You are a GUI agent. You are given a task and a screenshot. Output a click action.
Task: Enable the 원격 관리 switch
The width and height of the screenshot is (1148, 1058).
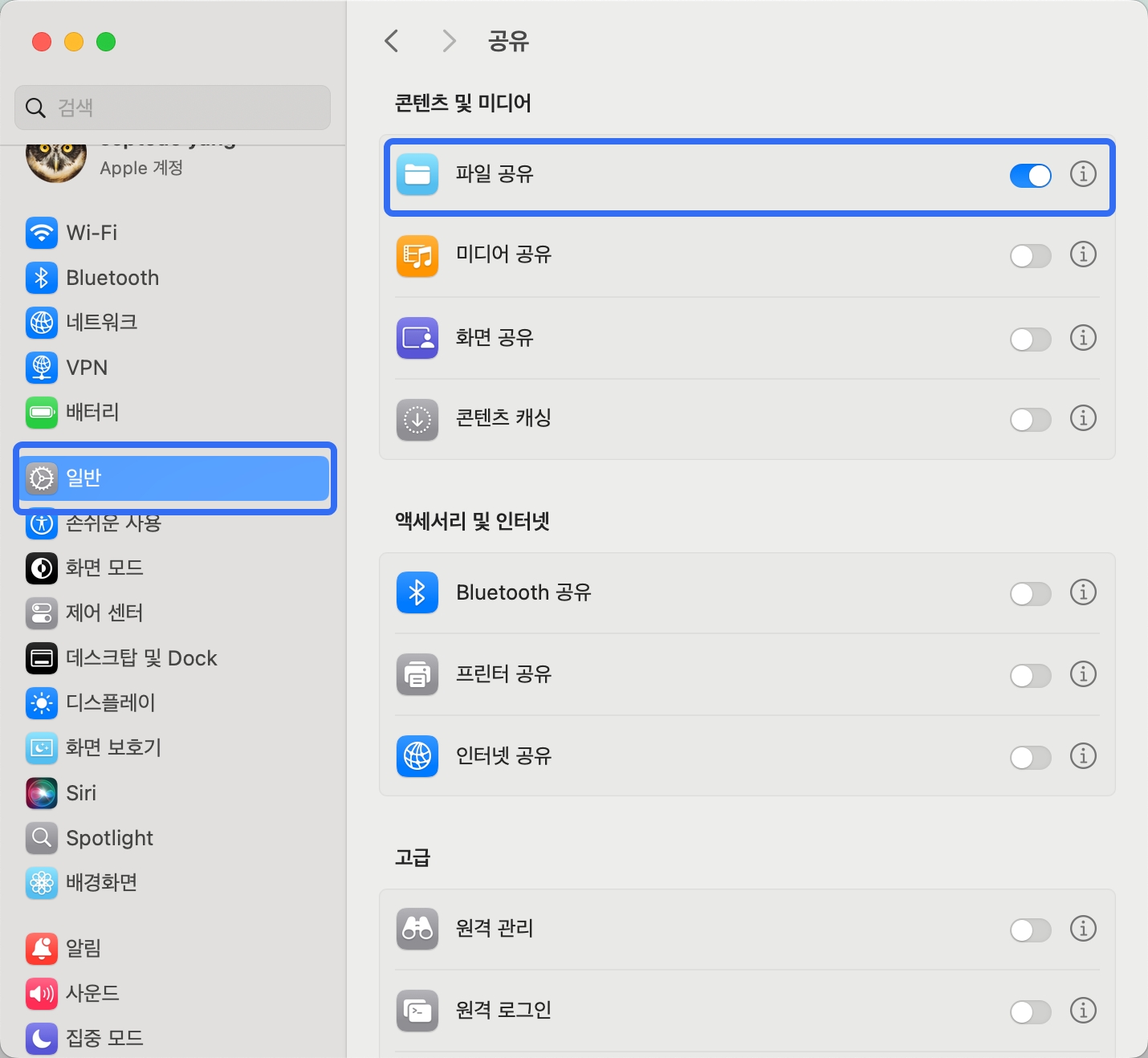coord(1031,930)
